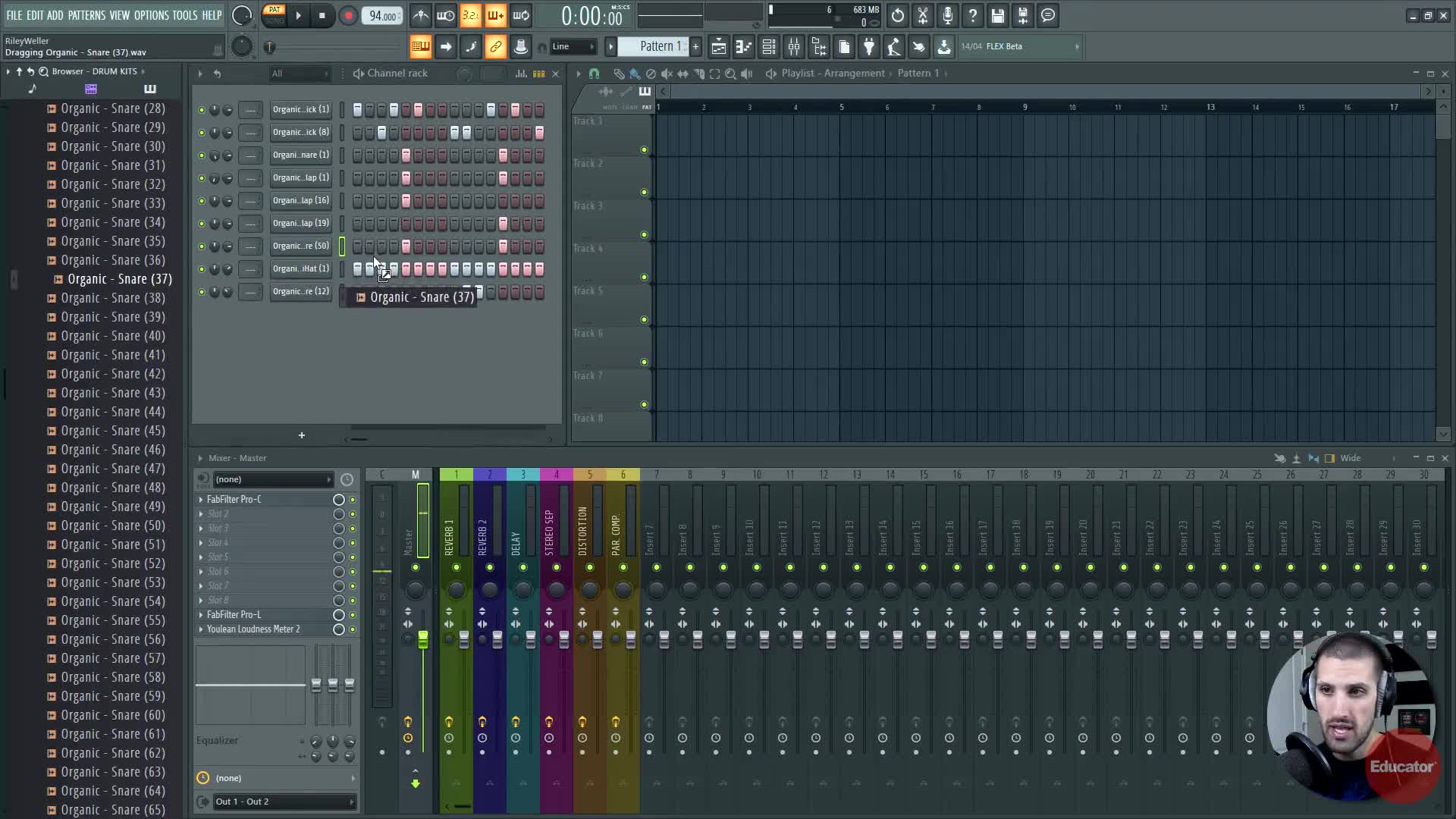
Task: Expand the channel filter All dropdown
Action: tap(300, 74)
